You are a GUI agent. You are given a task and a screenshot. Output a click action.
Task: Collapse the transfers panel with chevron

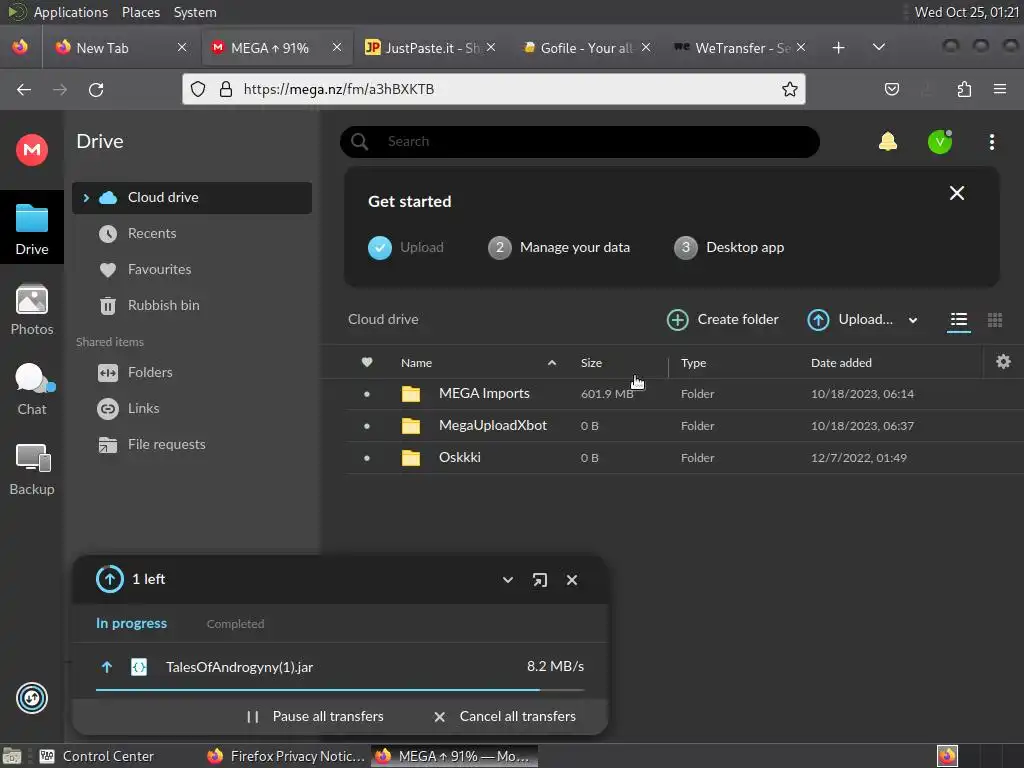point(507,580)
